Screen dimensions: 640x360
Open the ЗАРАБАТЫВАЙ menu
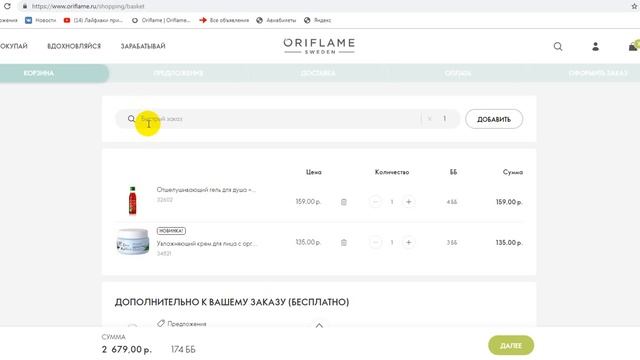[143, 46]
